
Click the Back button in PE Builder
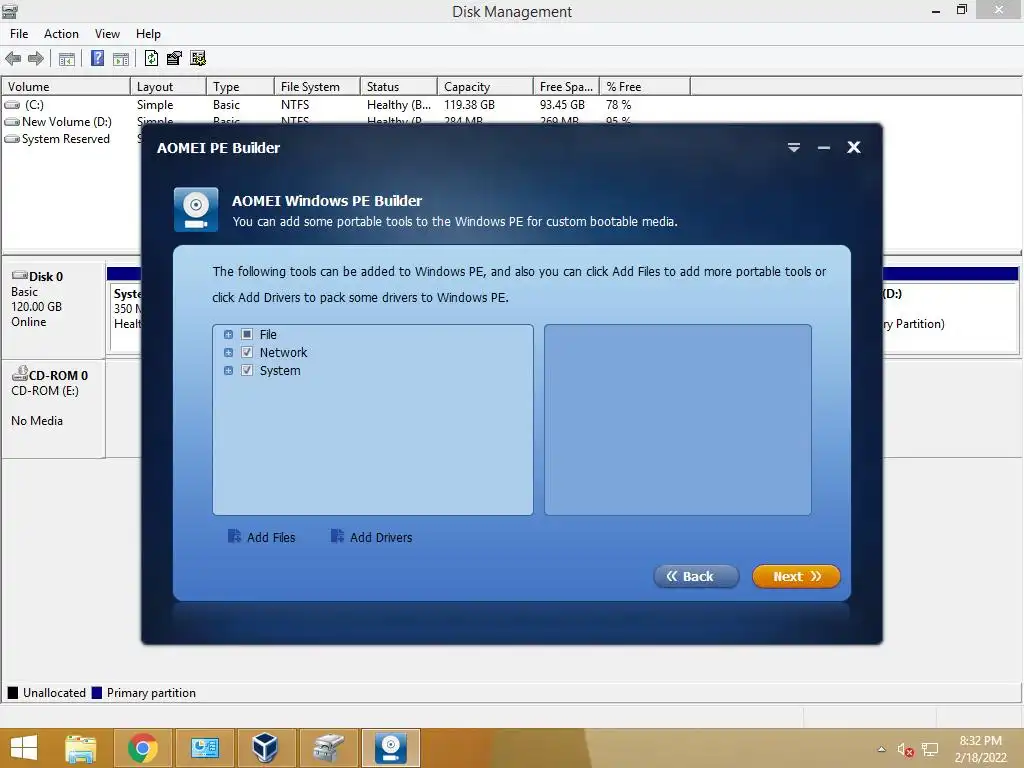(696, 577)
